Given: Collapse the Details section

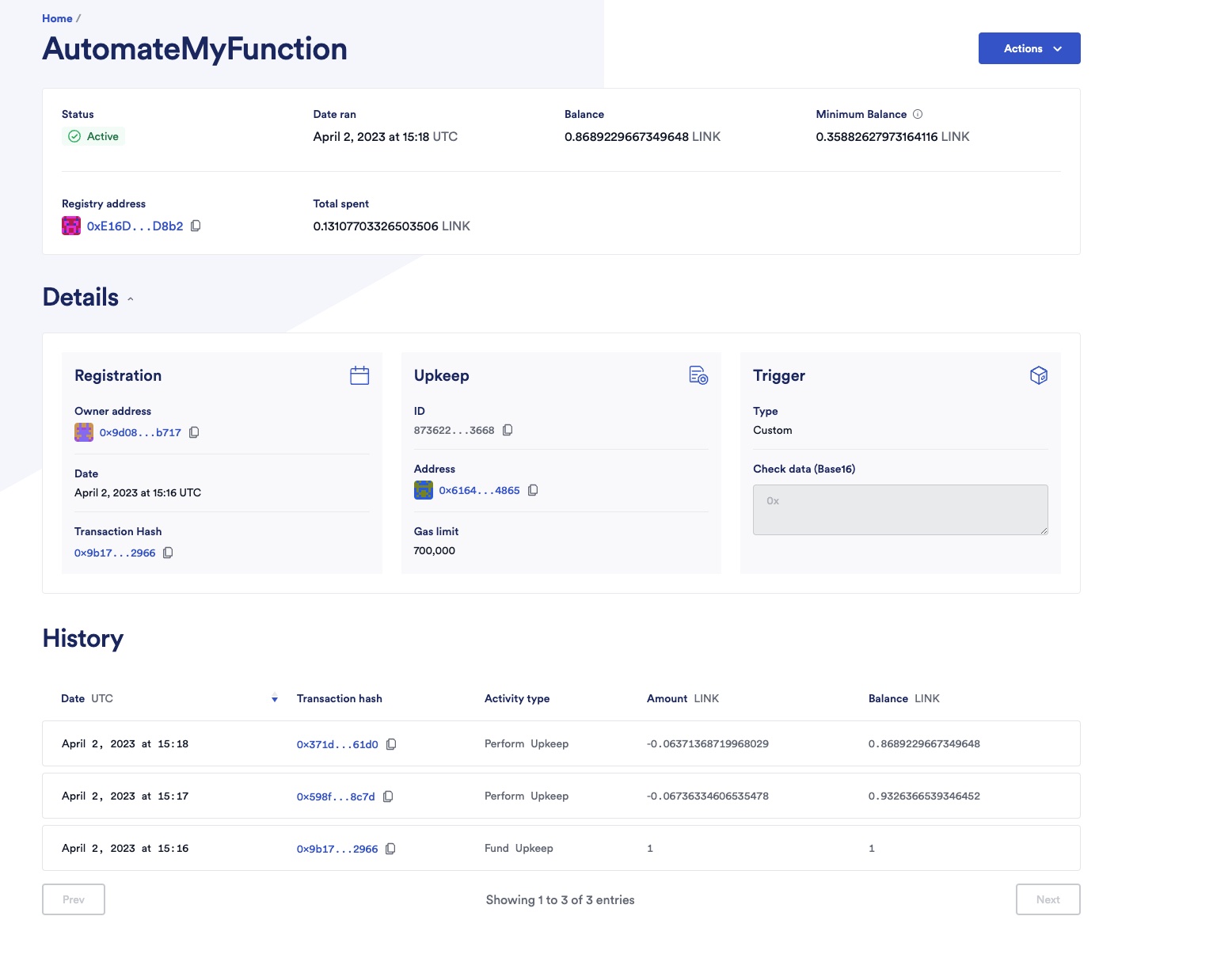Looking at the screenshot, I should pos(131,299).
